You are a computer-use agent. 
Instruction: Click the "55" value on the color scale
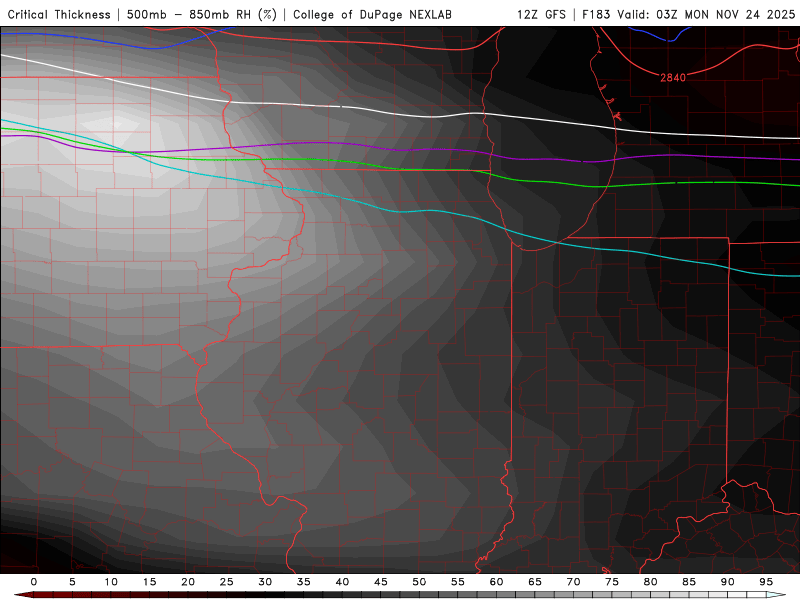click(x=458, y=582)
